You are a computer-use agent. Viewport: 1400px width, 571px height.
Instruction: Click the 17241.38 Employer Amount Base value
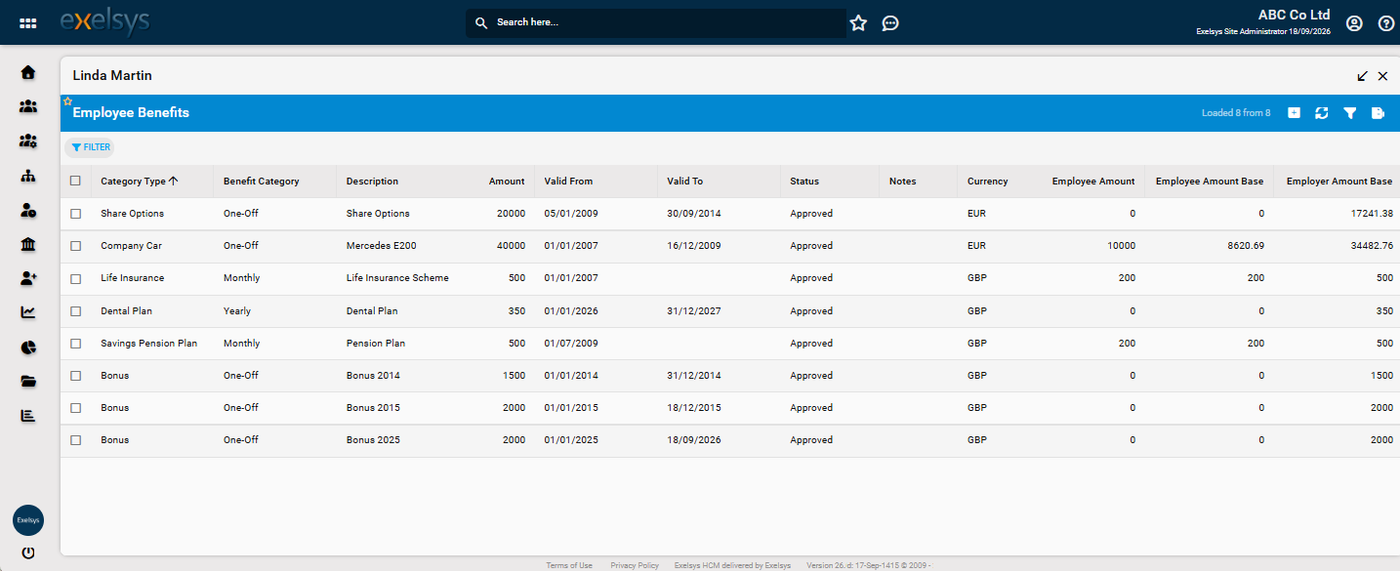click(x=1370, y=214)
